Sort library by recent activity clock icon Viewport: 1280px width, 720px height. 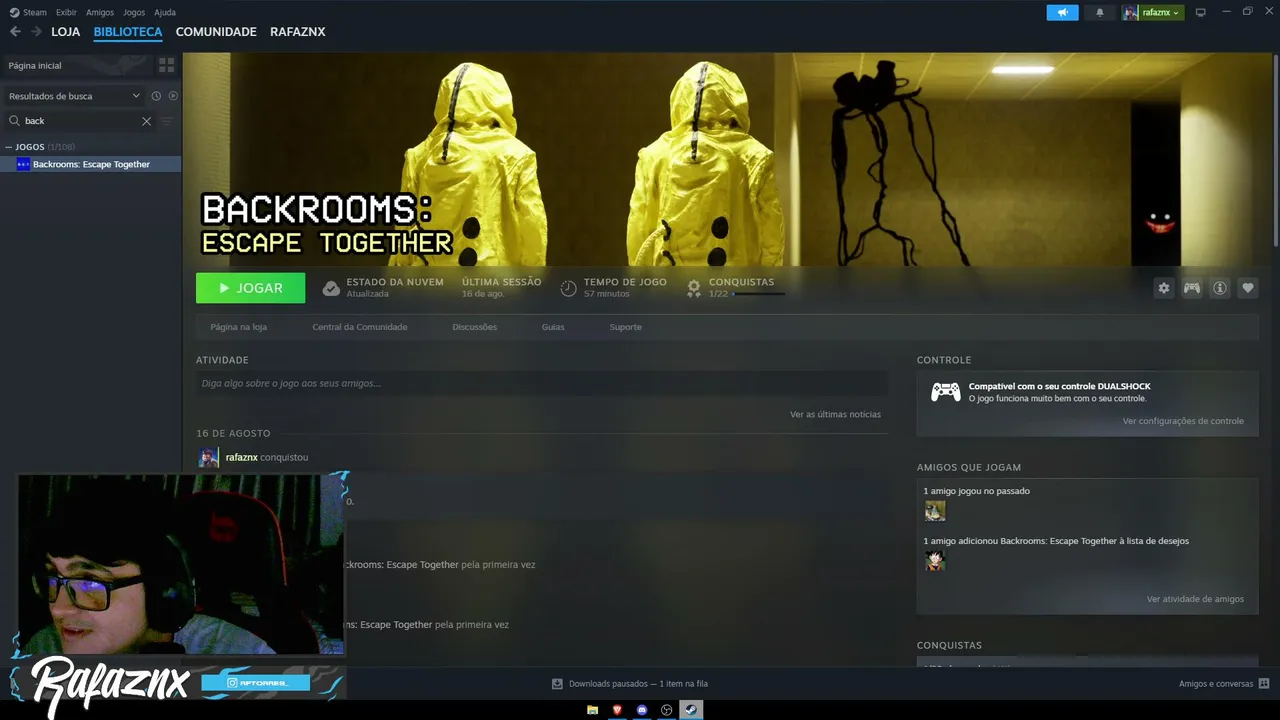[x=156, y=96]
